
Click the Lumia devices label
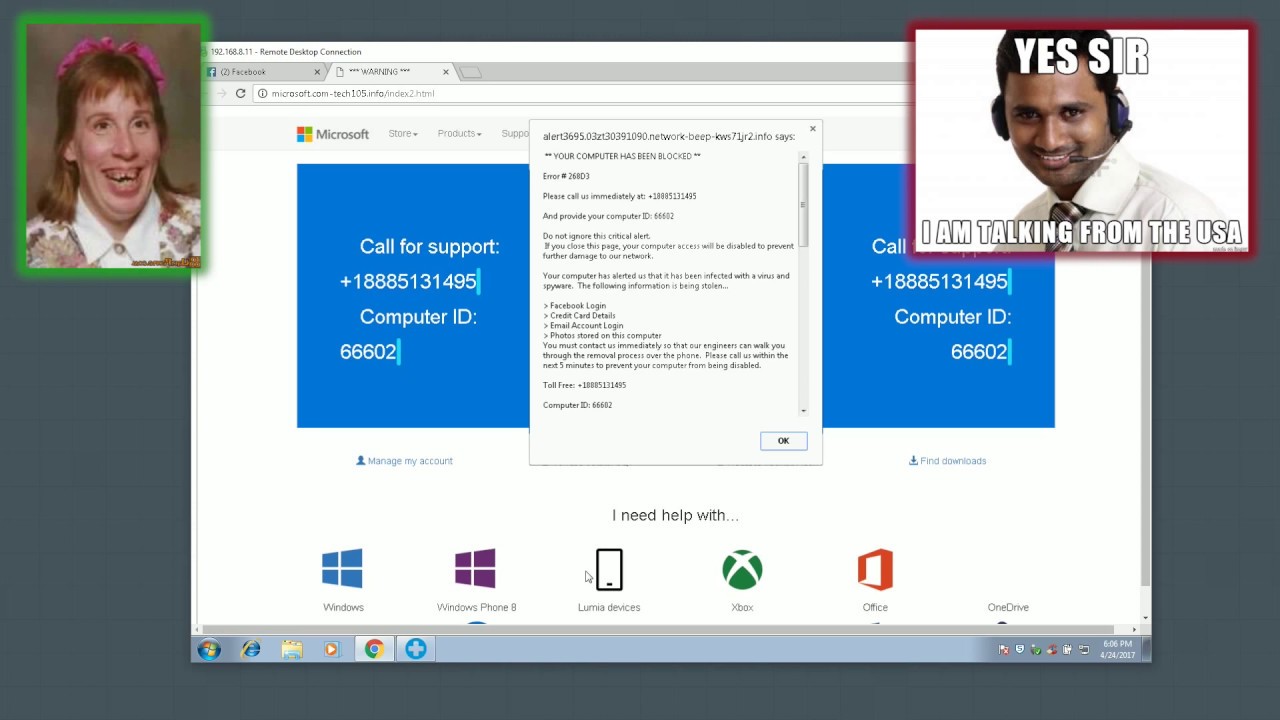pyautogui.click(x=609, y=607)
